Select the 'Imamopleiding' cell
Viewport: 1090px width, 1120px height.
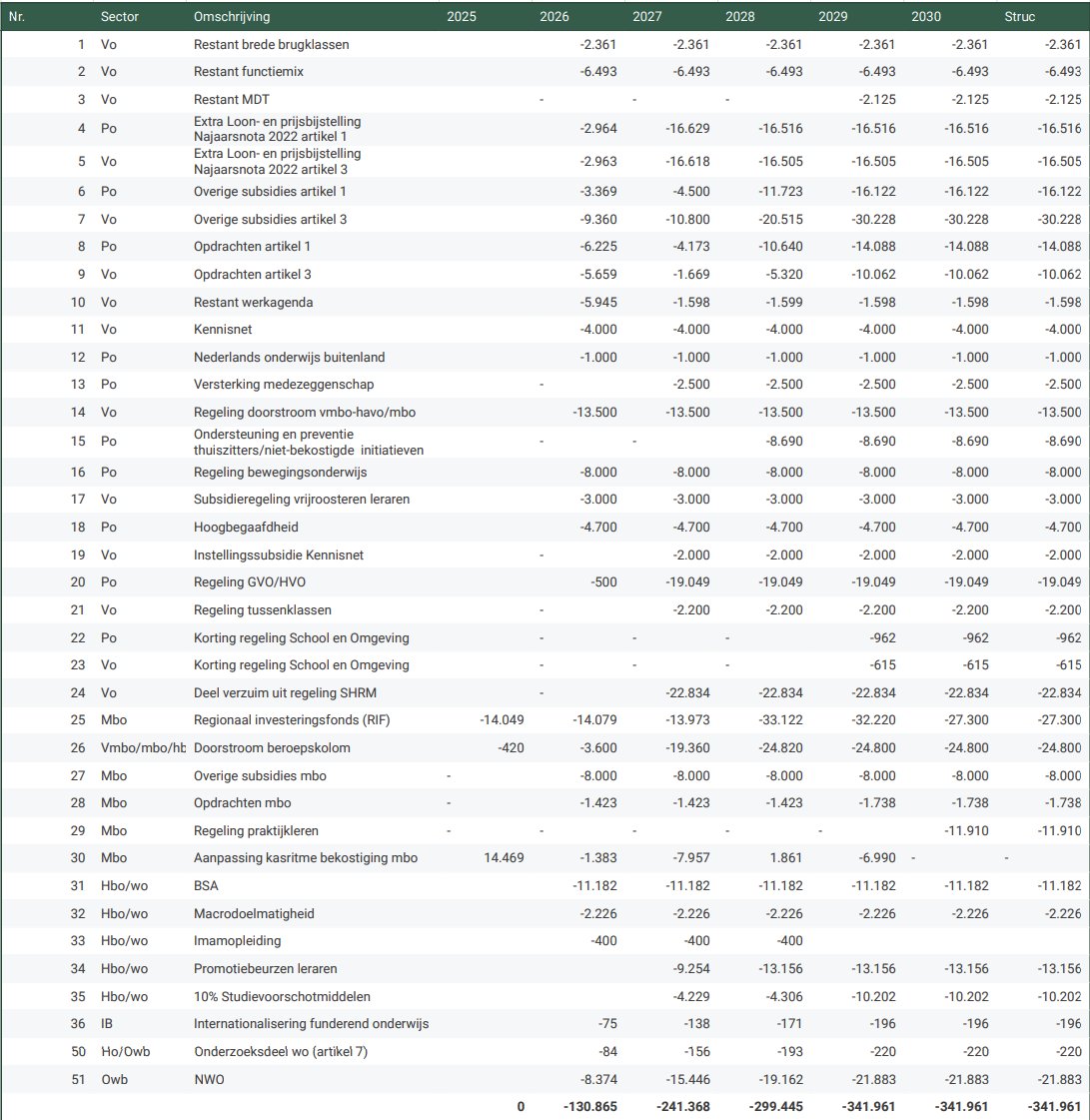(237, 941)
